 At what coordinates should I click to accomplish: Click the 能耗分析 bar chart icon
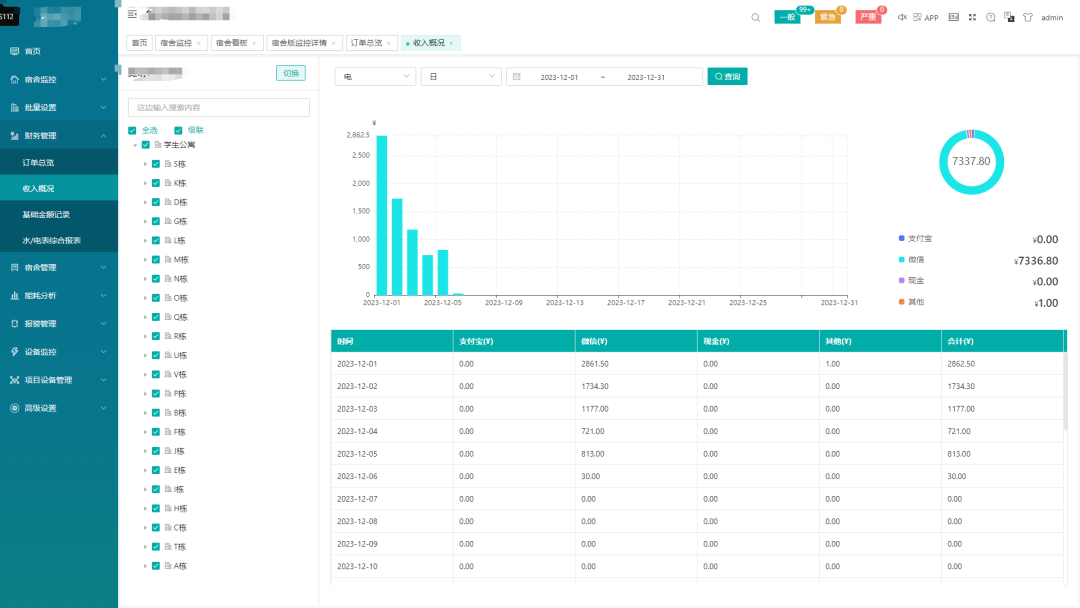click(14, 295)
